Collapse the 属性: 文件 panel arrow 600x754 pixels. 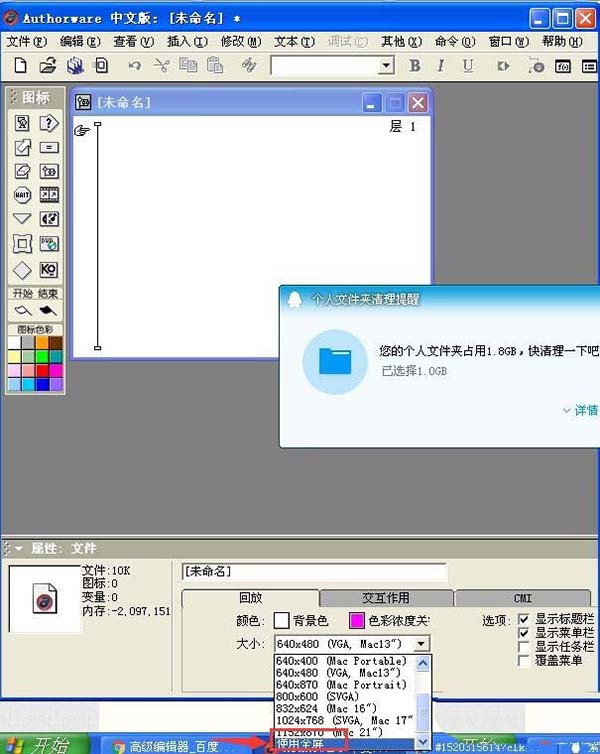(19, 548)
